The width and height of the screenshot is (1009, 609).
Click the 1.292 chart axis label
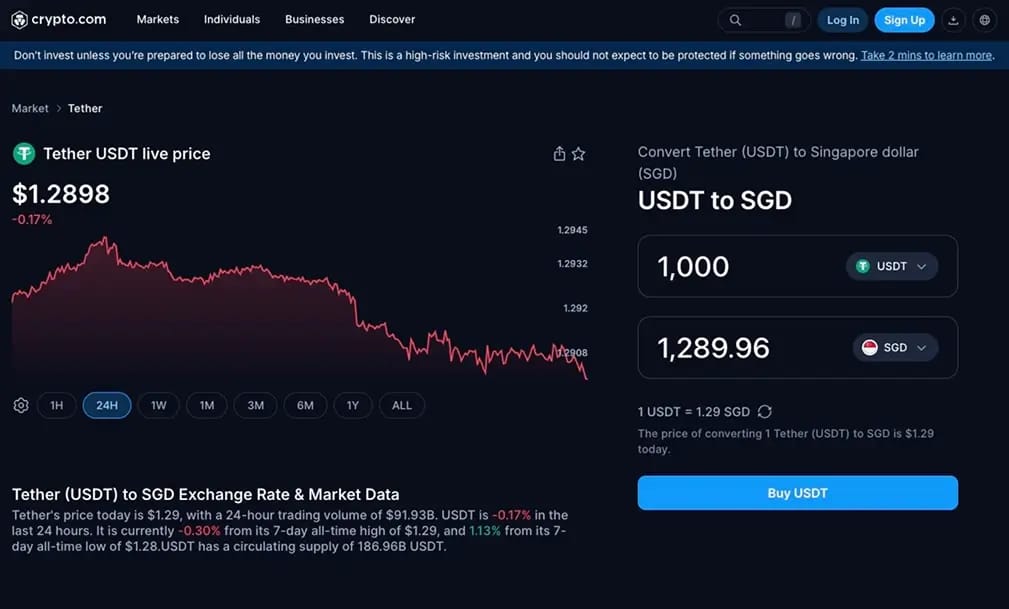tap(575, 308)
